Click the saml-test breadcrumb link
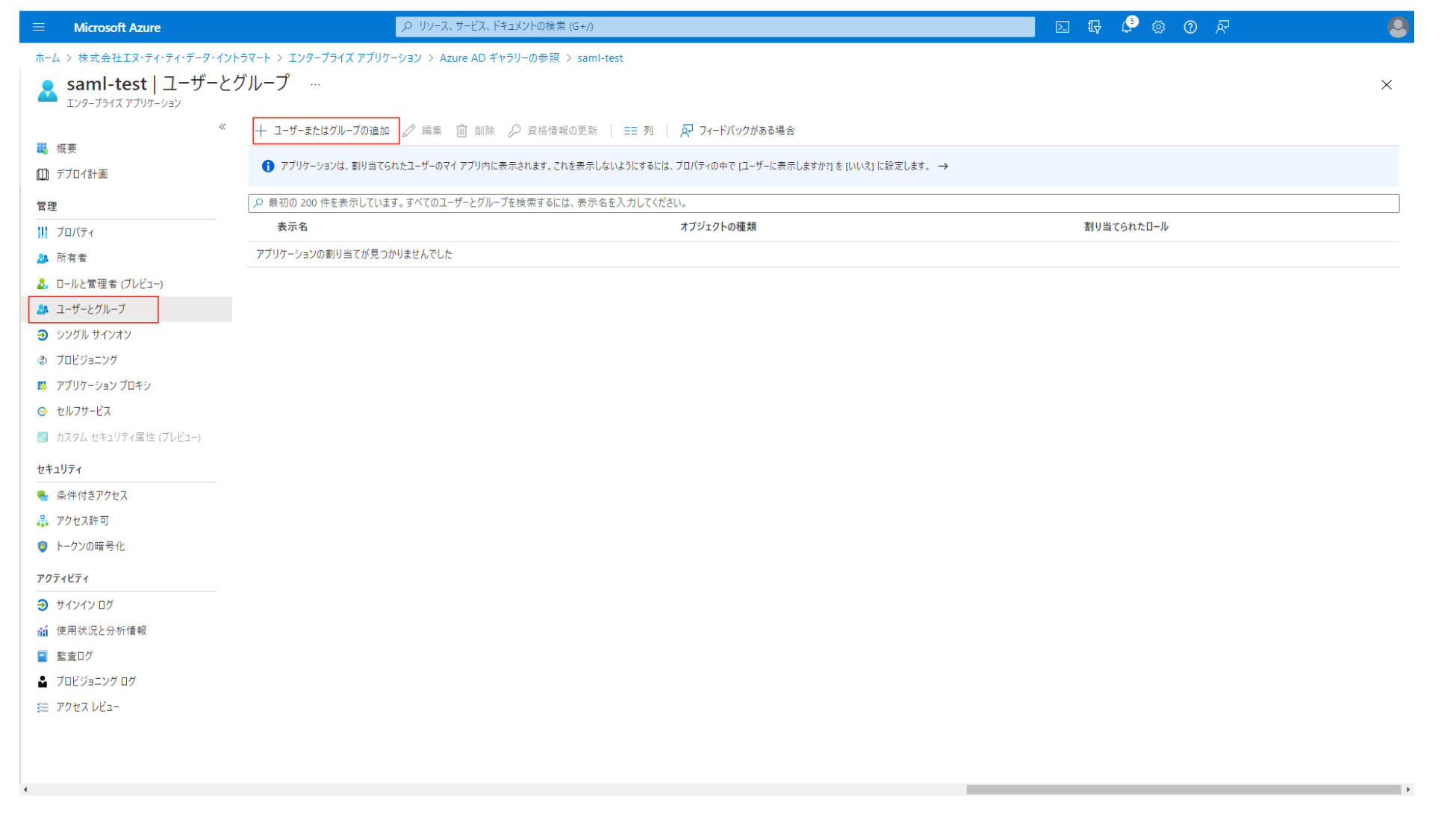 tap(600, 58)
